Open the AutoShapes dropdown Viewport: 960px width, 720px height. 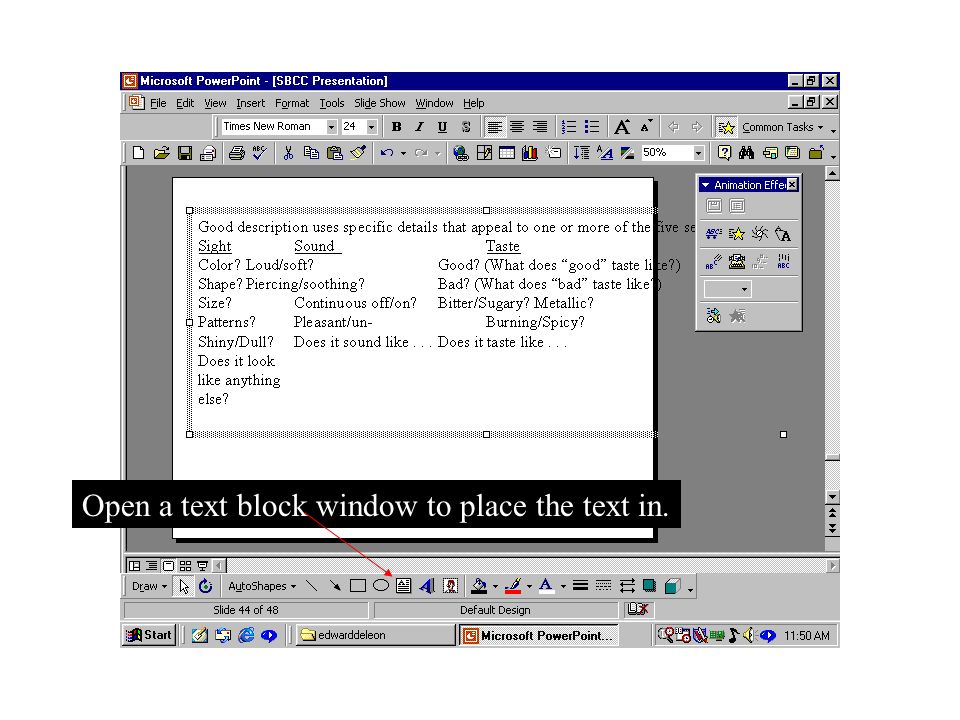pyautogui.click(x=262, y=586)
